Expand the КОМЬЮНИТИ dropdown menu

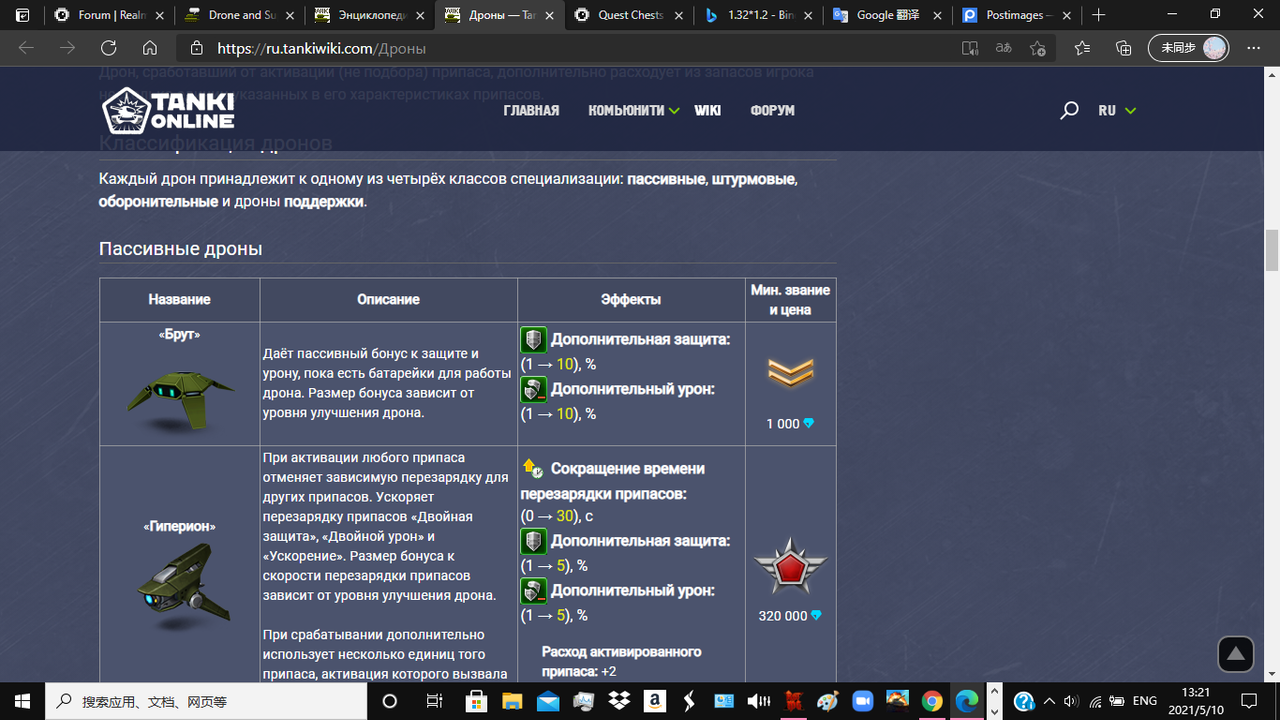[x=634, y=111]
